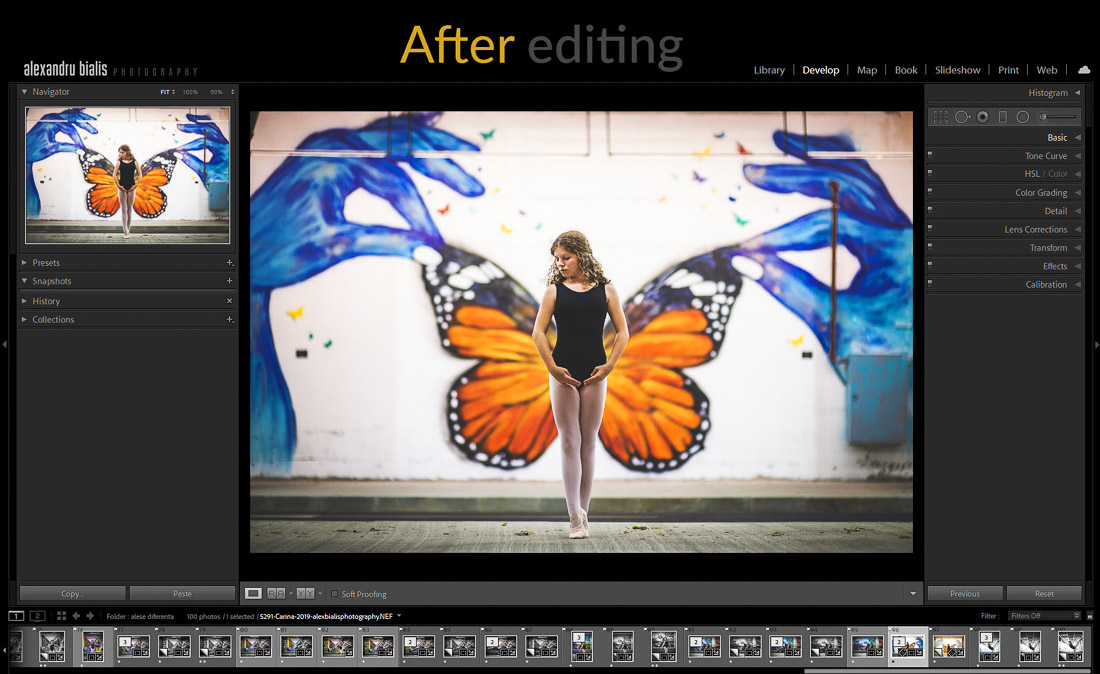Toggle HSL / Color panel switch
Viewport: 1100px width, 674px height.
930,172
